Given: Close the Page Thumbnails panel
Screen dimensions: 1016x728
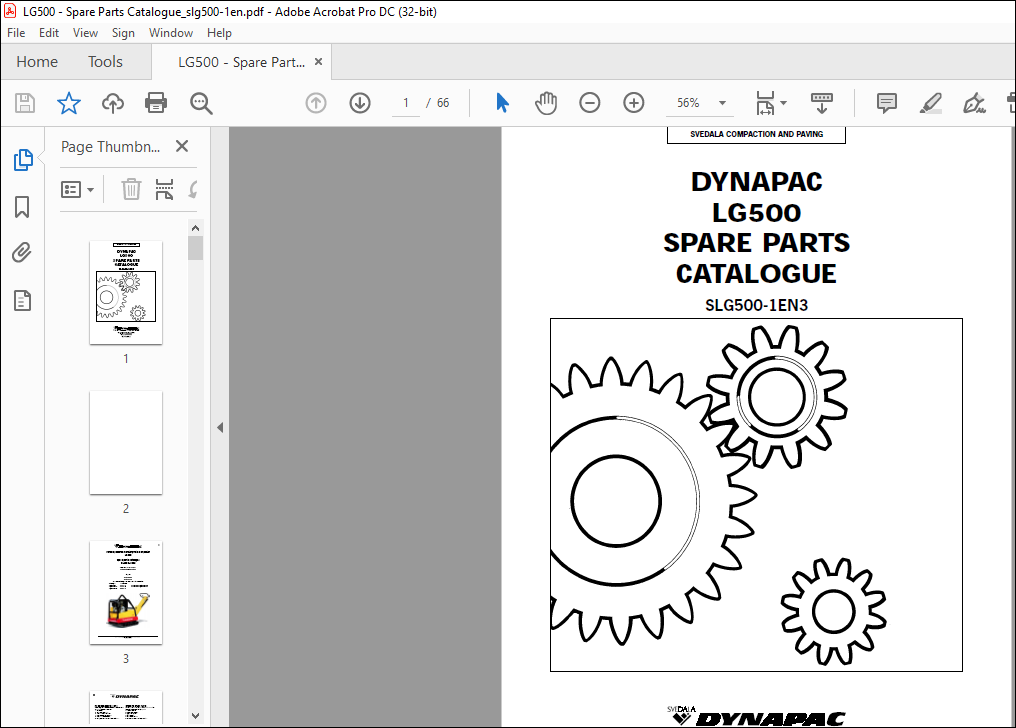Looking at the screenshot, I should [182, 146].
